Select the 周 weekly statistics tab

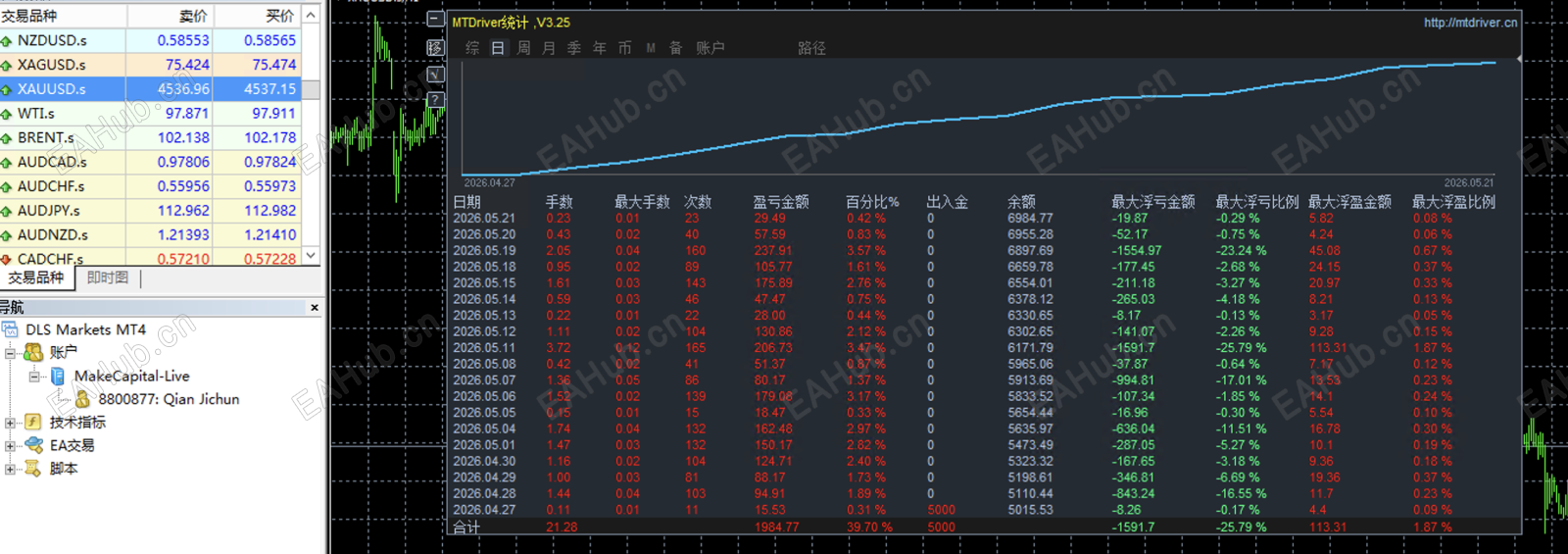click(523, 48)
